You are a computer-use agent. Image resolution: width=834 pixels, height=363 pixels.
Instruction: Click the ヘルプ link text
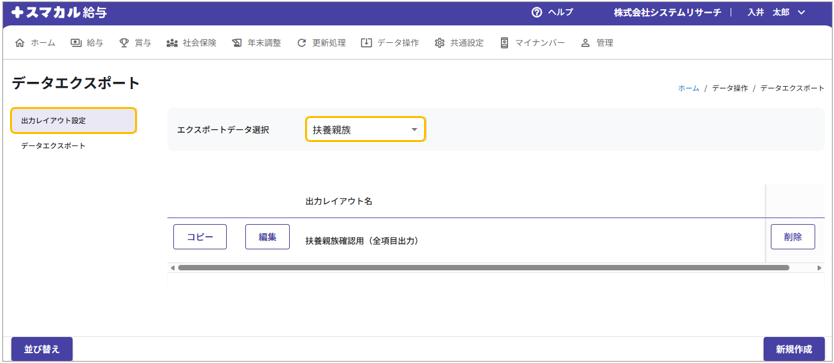point(560,12)
